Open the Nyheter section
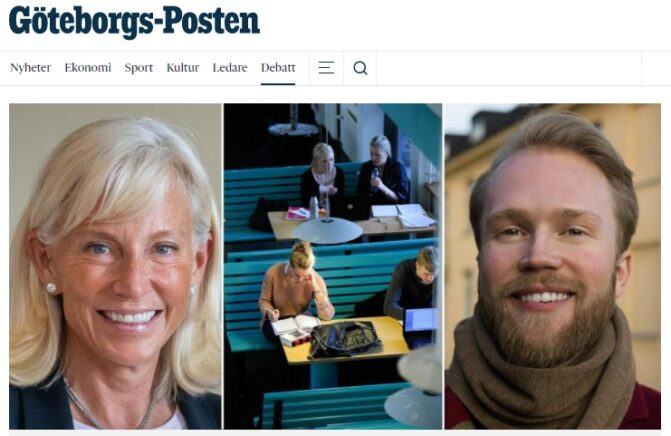671x436 pixels. pyautogui.click(x=30, y=68)
